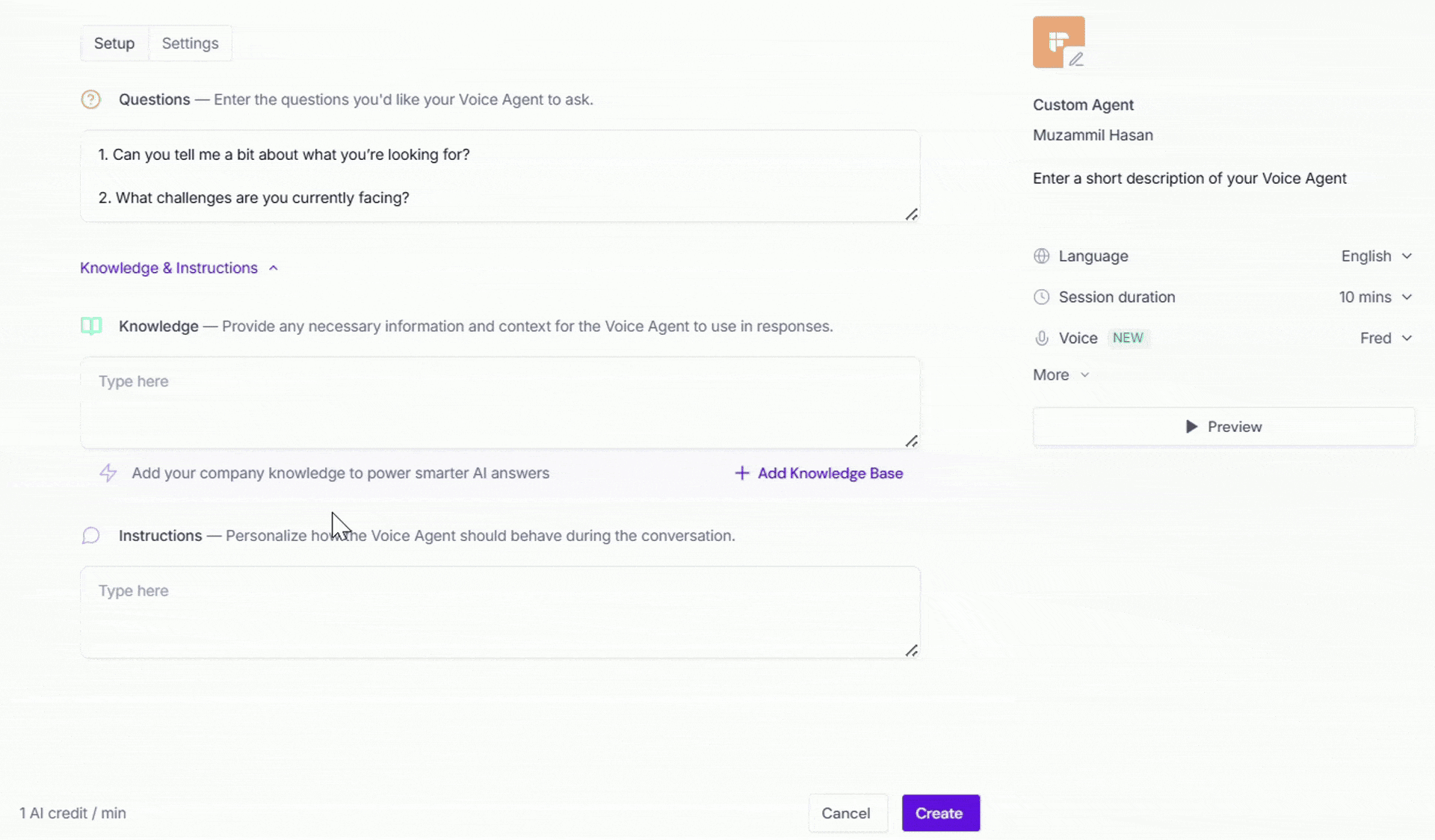This screenshot has width=1435, height=840.
Task: Click the Knowledge box resize handle
Action: (911, 442)
